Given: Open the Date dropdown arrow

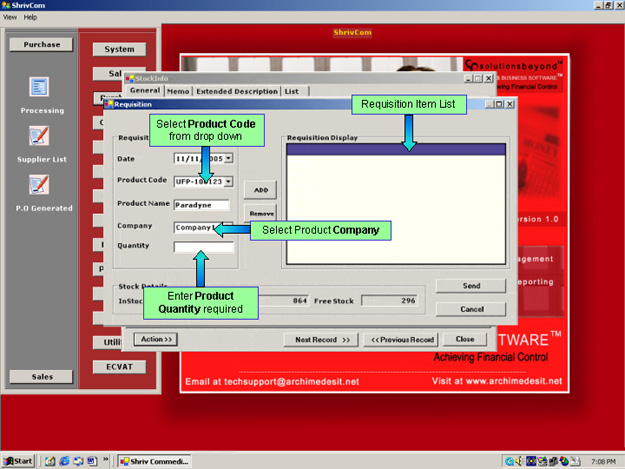Looking at the screenshot, I should coord(228,158).
